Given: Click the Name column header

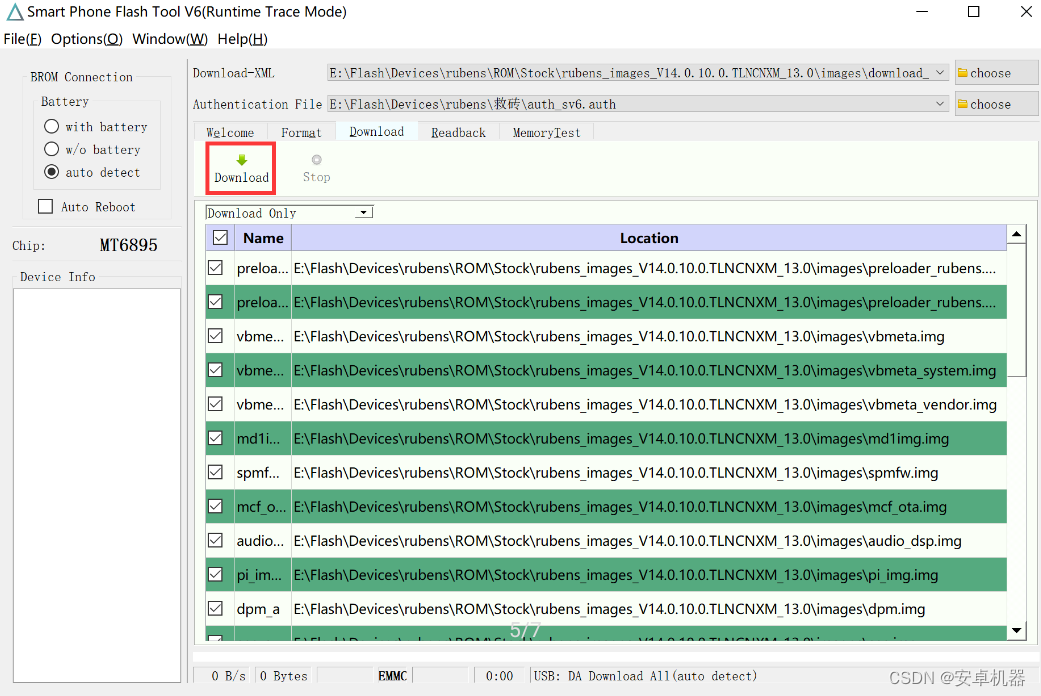Looking at the screenshot, I should (263, 238).
